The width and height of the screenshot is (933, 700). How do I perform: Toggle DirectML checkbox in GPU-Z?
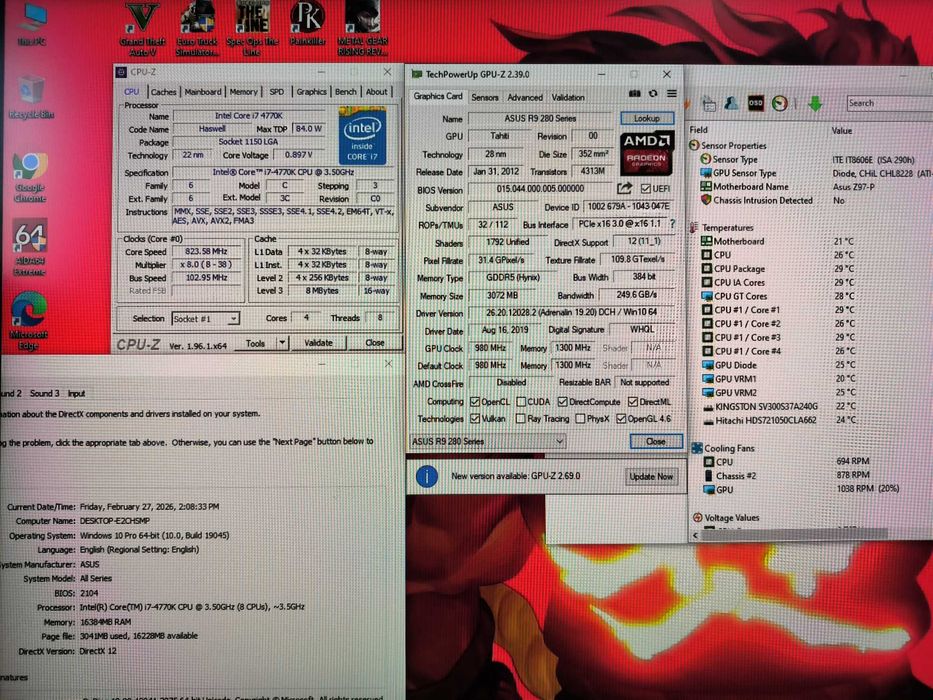click(633, 402)
